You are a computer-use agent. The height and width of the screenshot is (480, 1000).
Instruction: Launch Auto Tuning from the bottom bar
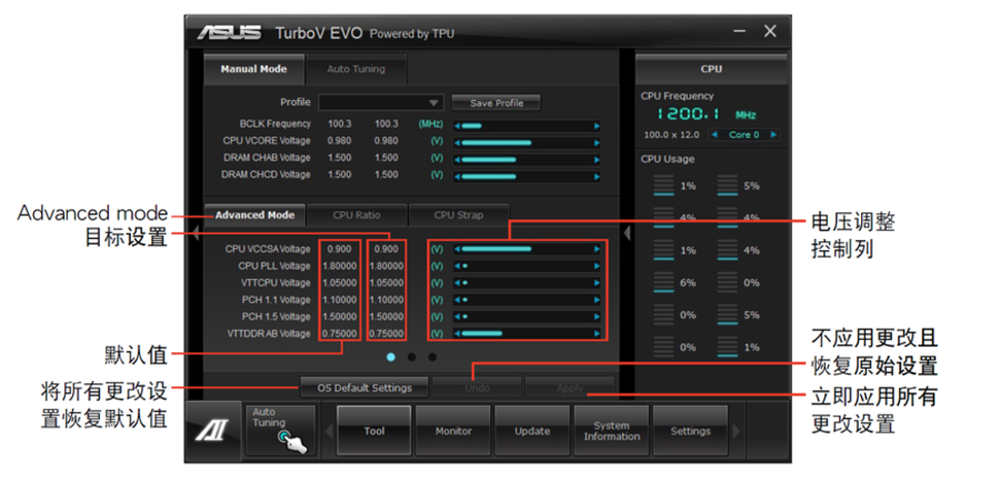[280, 431]
